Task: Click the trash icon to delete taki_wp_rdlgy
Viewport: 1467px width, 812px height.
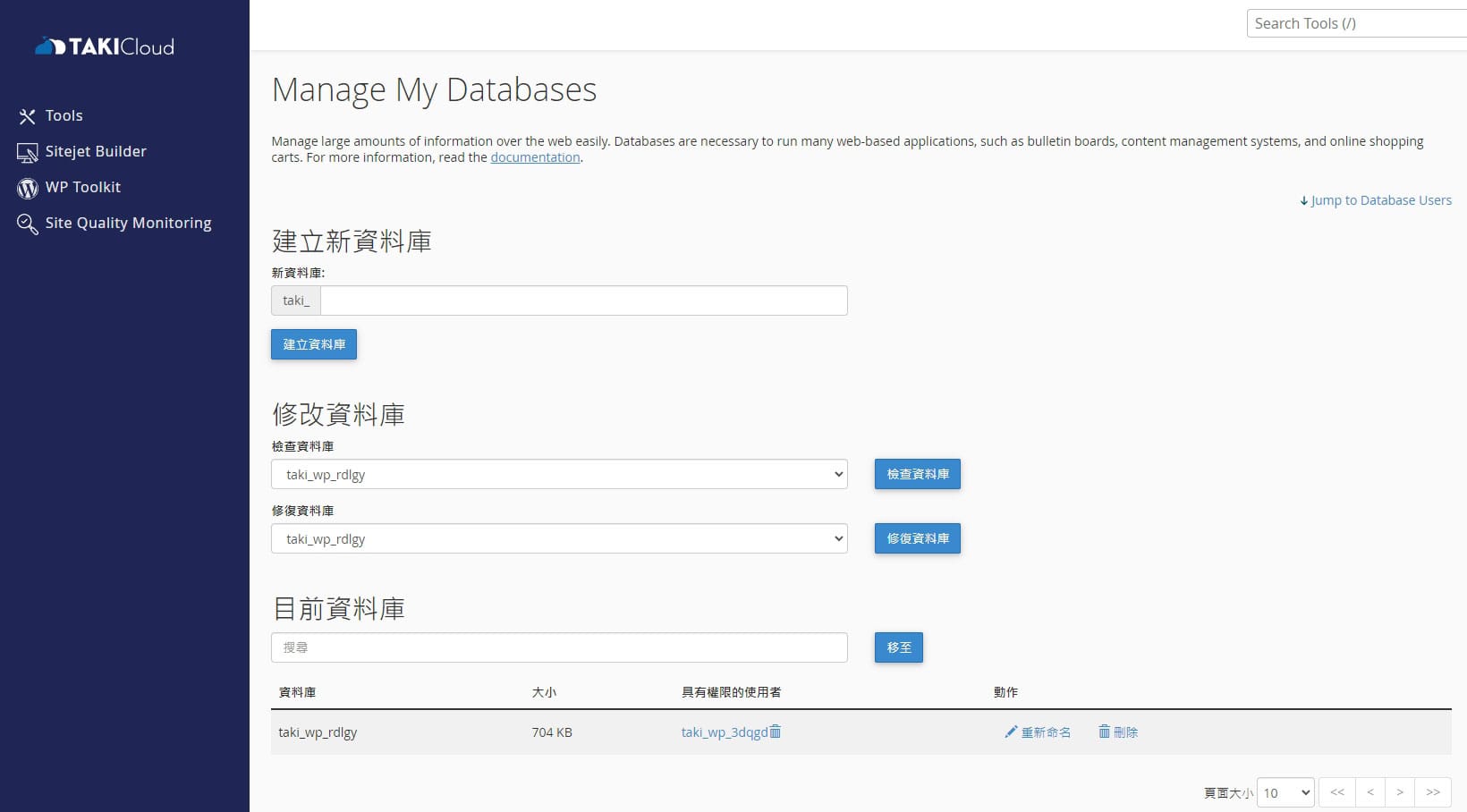Action: [1106, 732]
